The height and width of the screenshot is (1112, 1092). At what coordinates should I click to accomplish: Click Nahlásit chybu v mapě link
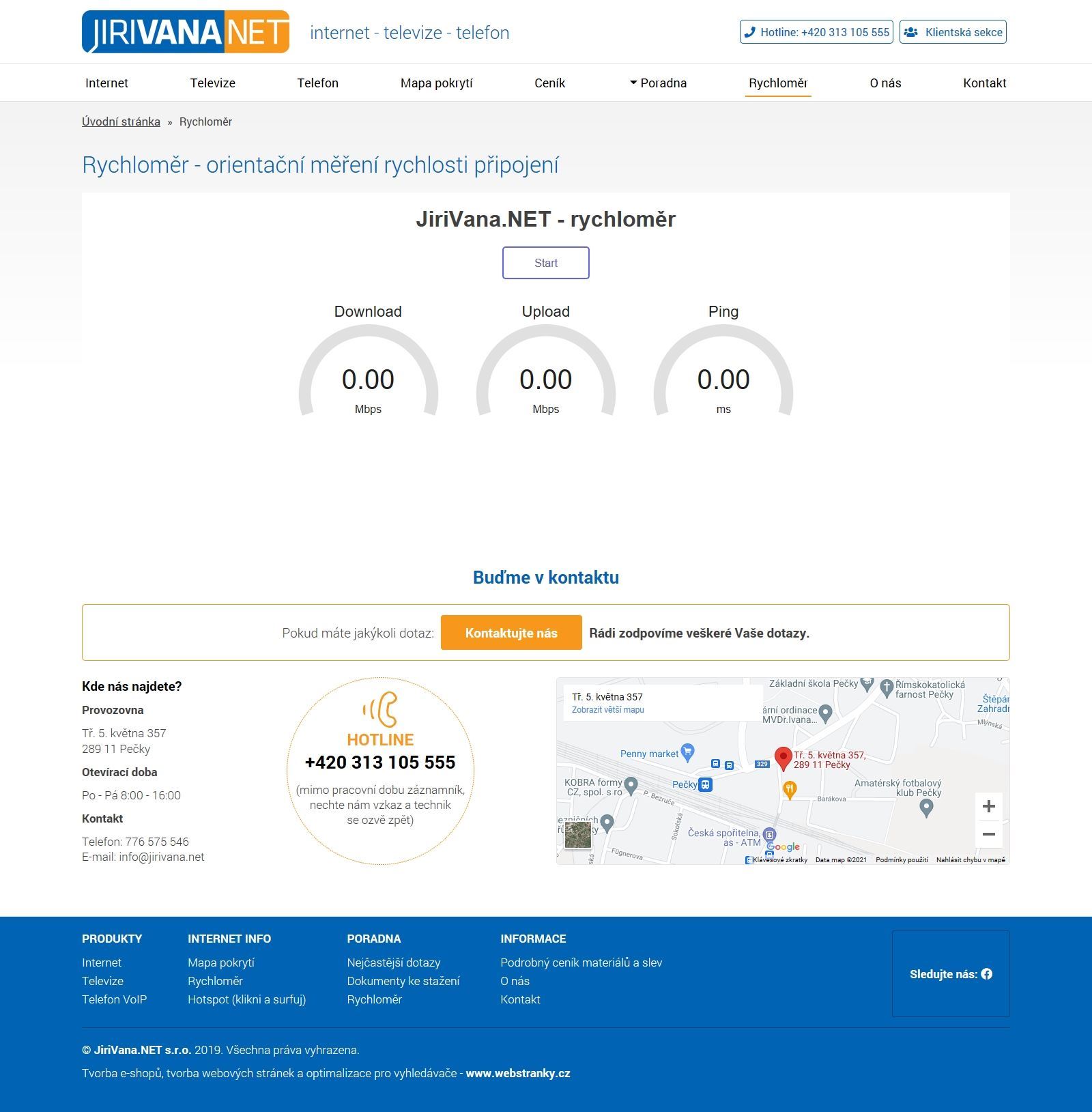coord(971,860)
